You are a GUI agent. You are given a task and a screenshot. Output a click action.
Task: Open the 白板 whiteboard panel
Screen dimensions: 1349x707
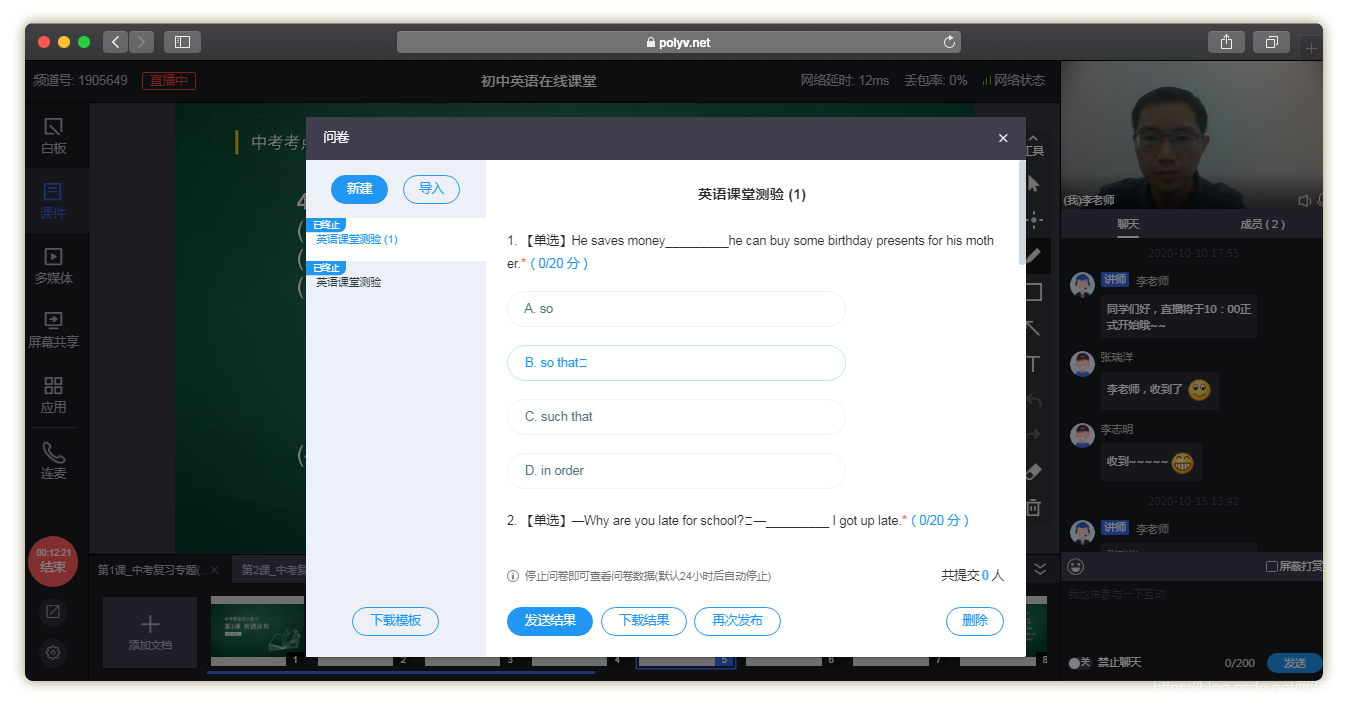pos(54,135)
